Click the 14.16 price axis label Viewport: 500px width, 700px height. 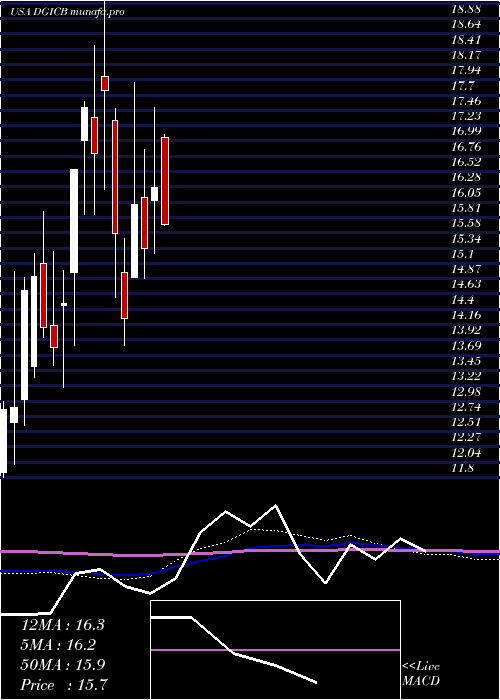tap(466, 315)
